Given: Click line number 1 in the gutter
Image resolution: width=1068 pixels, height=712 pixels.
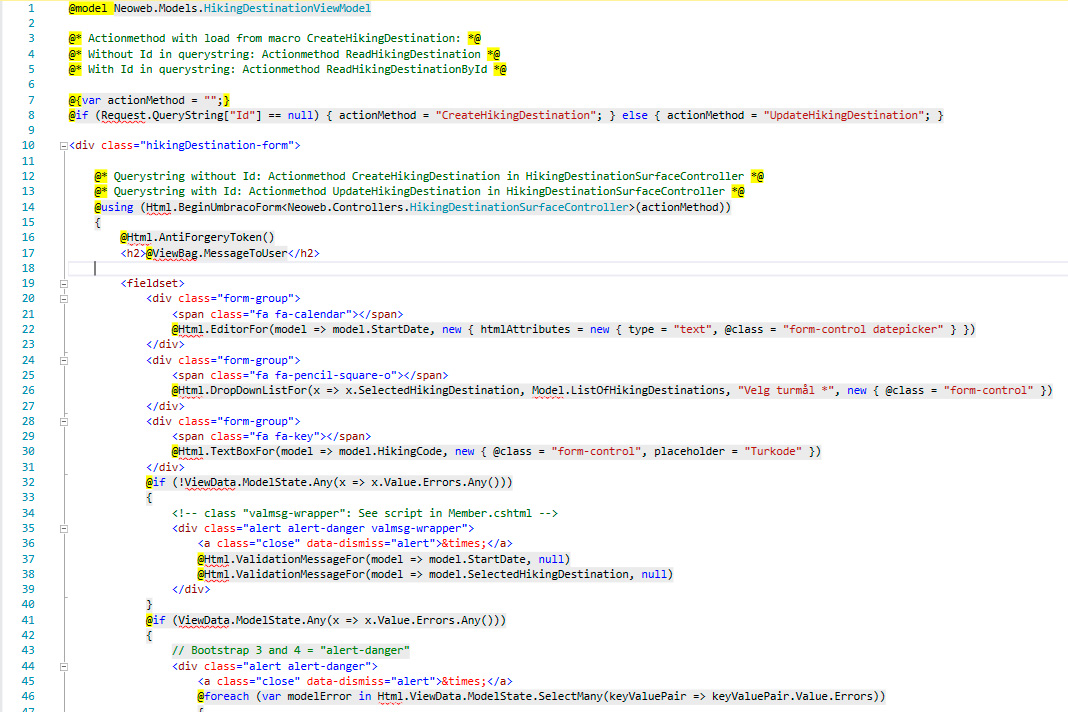Looking at the screenshot, I should [31, 8].
